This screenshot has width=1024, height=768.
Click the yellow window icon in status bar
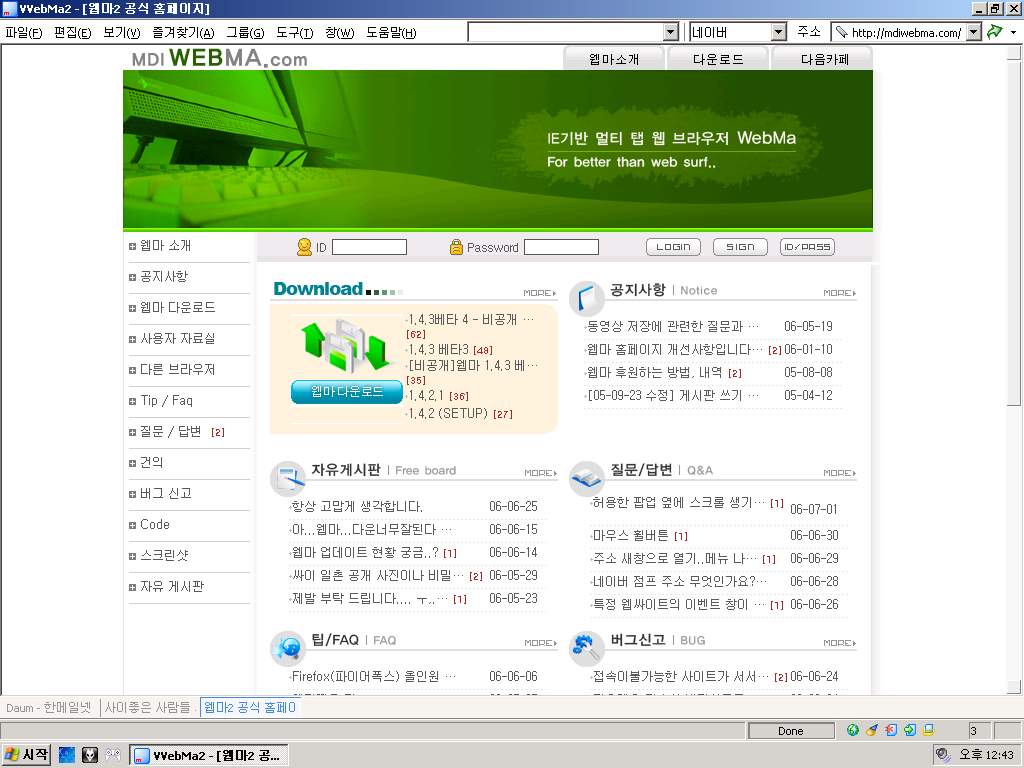click(x=928, y=730)
